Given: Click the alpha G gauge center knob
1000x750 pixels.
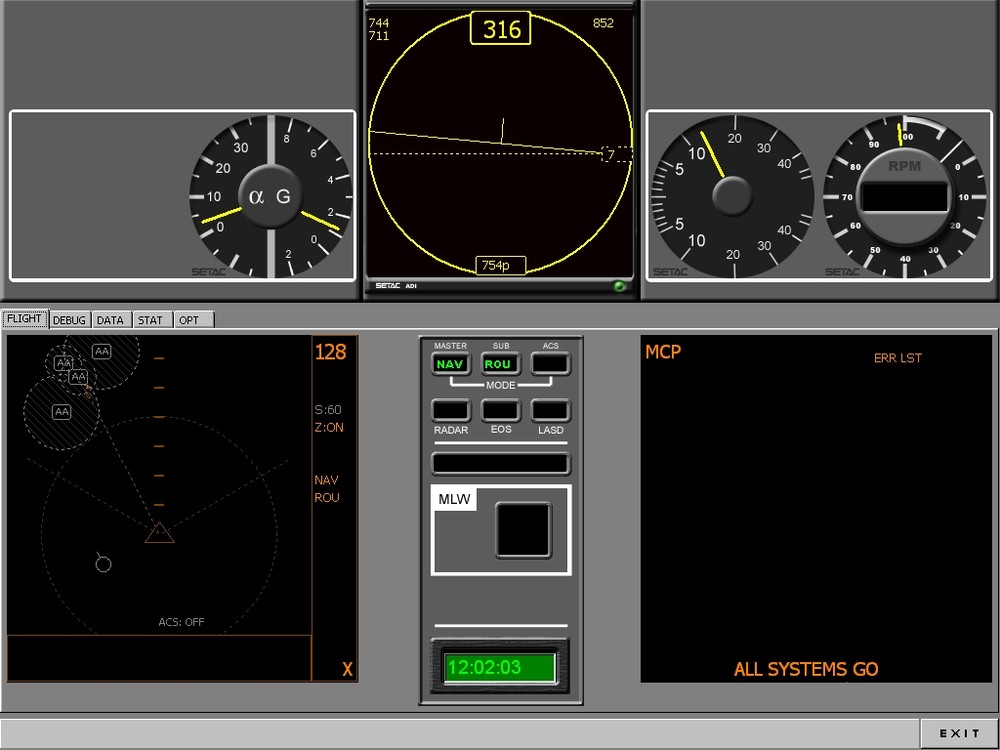Looking at the screenshot, I should click(x=270, y=196).
